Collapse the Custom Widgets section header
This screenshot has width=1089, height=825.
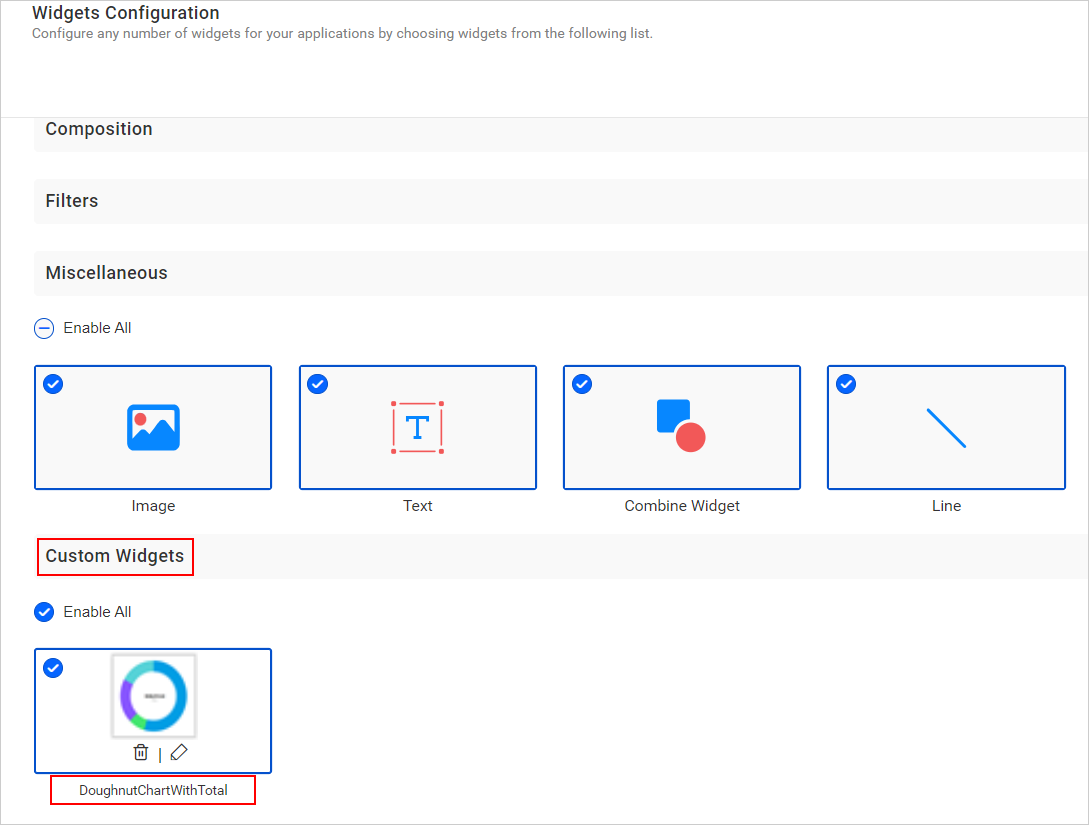pos(561,556)
